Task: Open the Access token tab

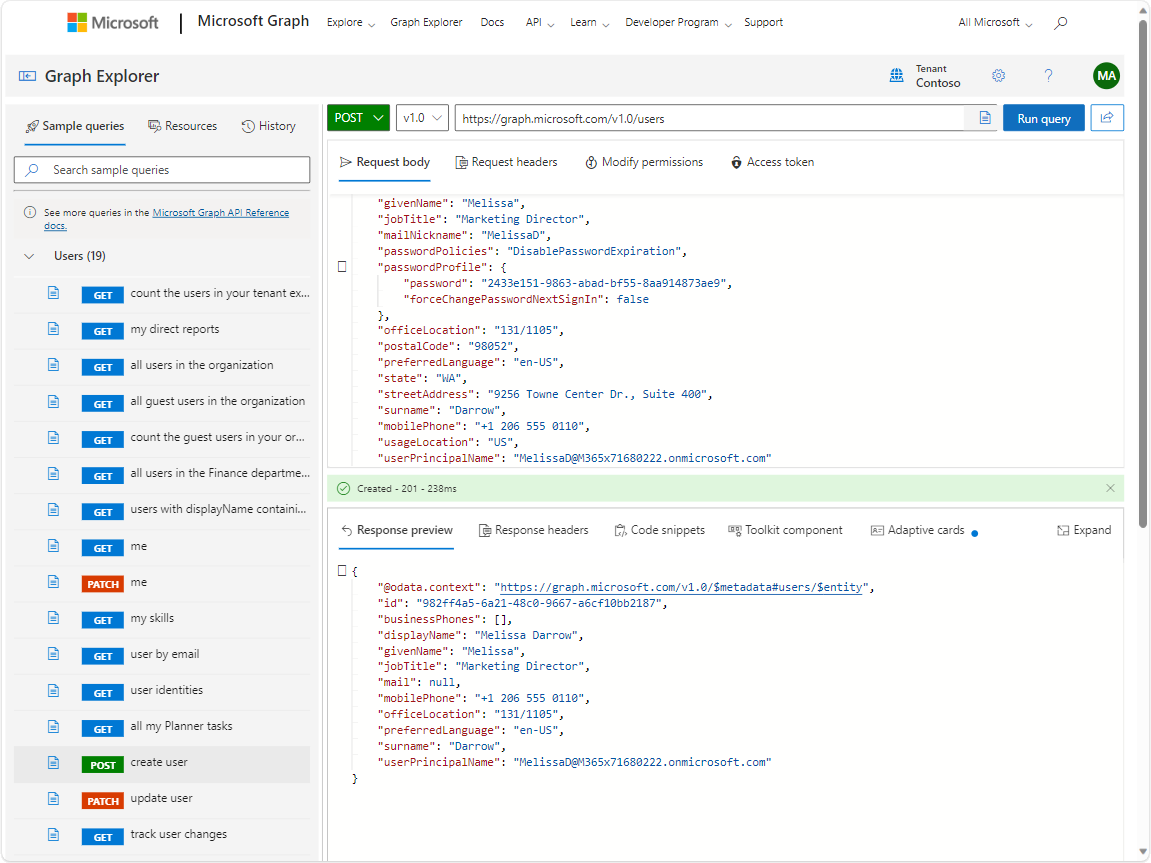Action: pos(772,162)
